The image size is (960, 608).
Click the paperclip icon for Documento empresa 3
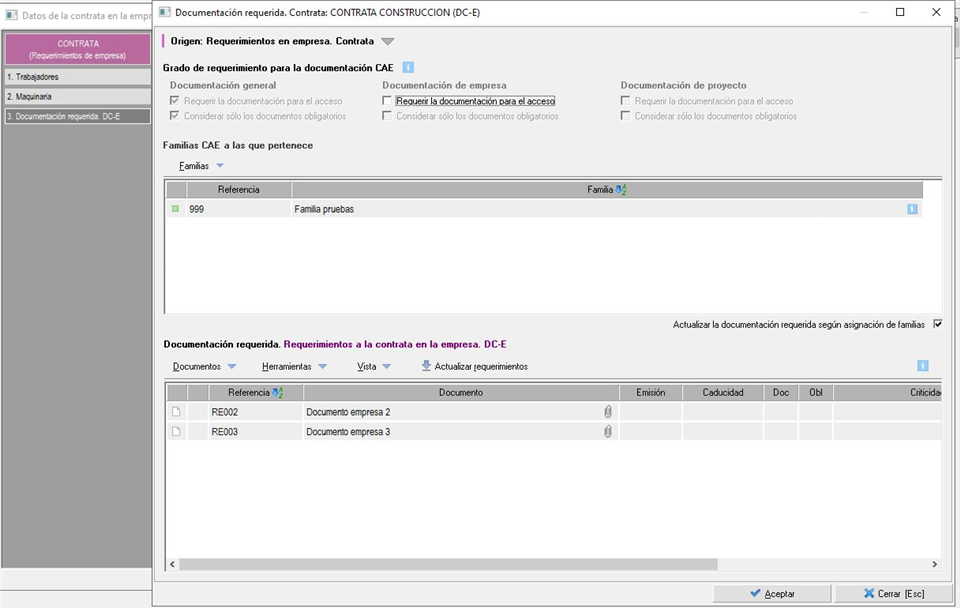pyautogui.click(x=607, y=432)
